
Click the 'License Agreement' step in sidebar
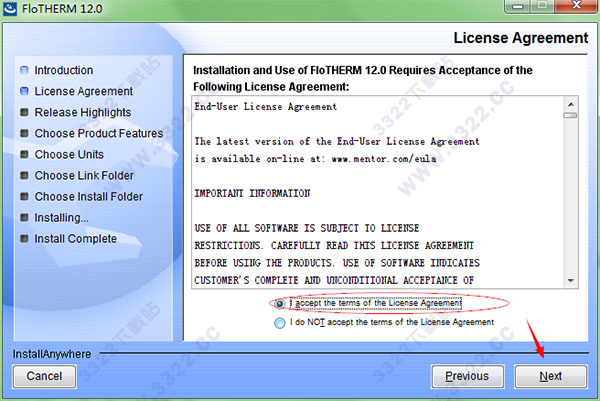(x=84, y=91)
